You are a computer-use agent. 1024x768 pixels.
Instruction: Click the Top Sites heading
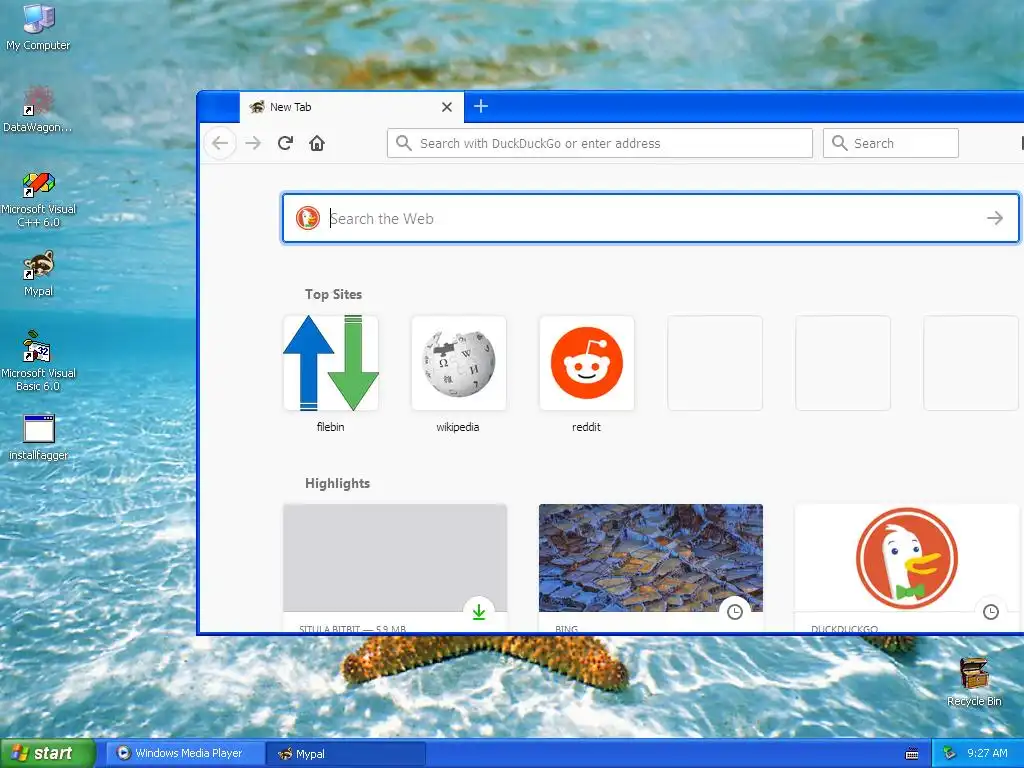(x=333, y=295)
